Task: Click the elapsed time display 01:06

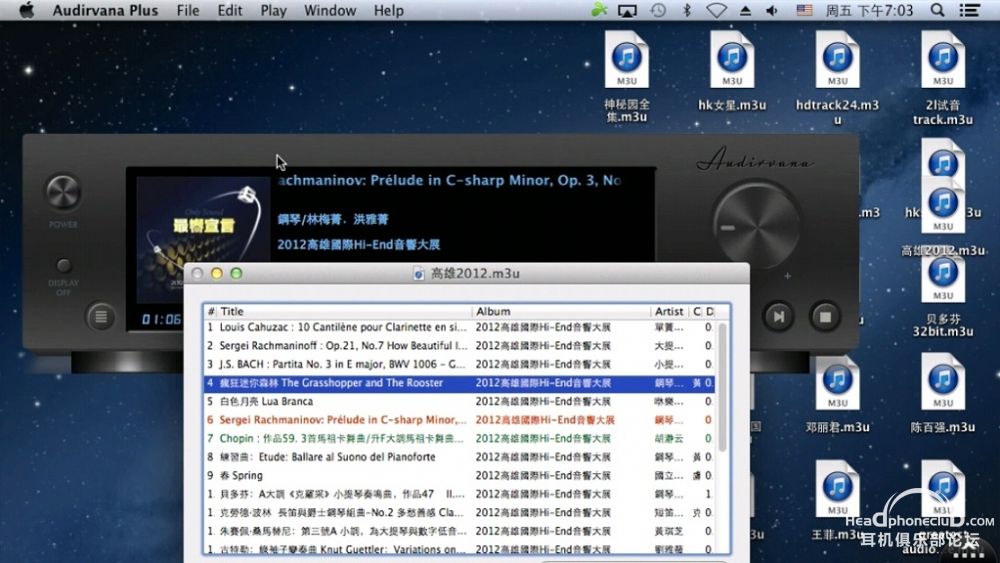Action: (x=161, y=319)
